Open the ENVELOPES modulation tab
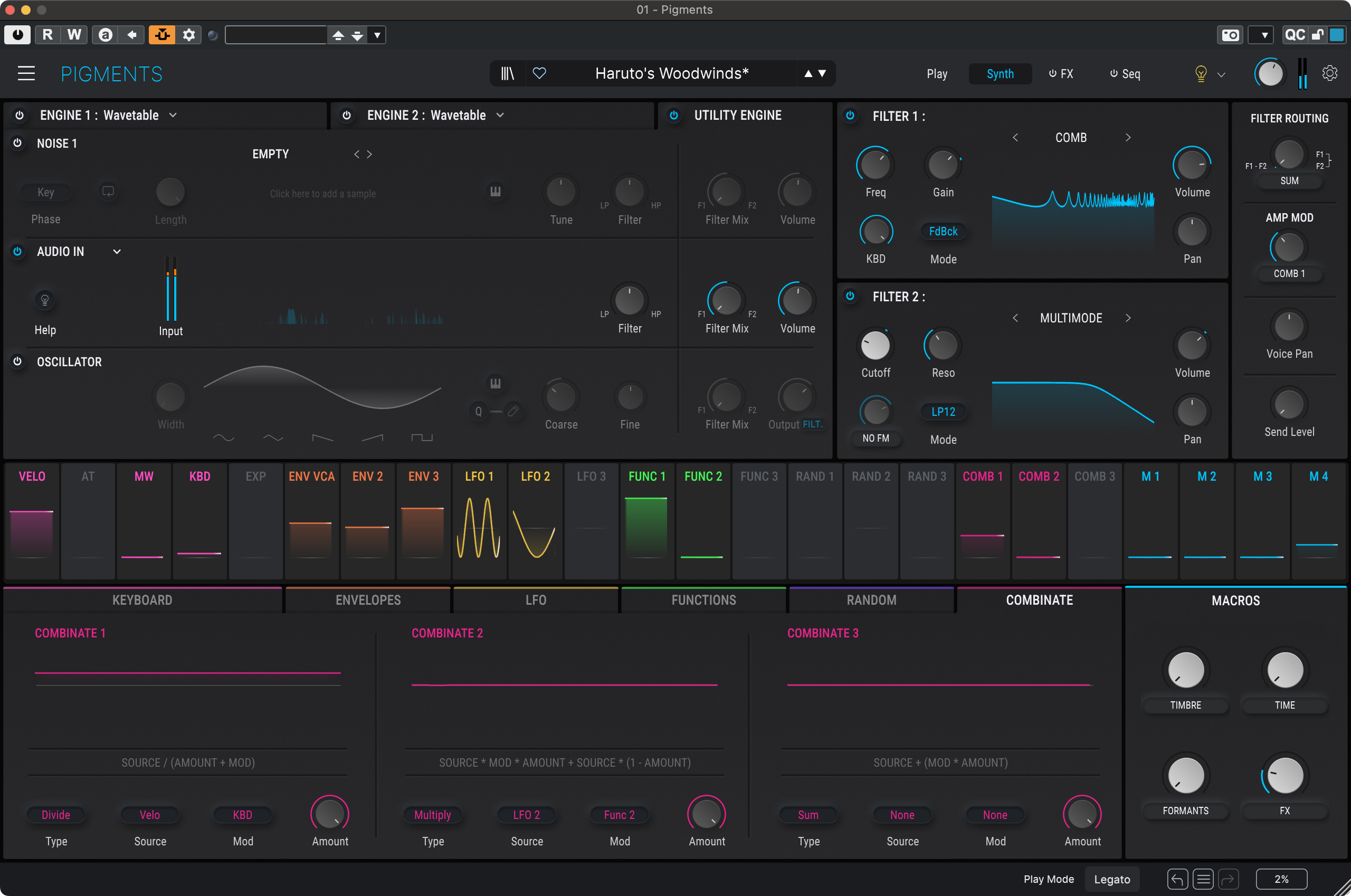Image resolution: width=1351 pixels, height=896 pixels. tap(368, 600)
